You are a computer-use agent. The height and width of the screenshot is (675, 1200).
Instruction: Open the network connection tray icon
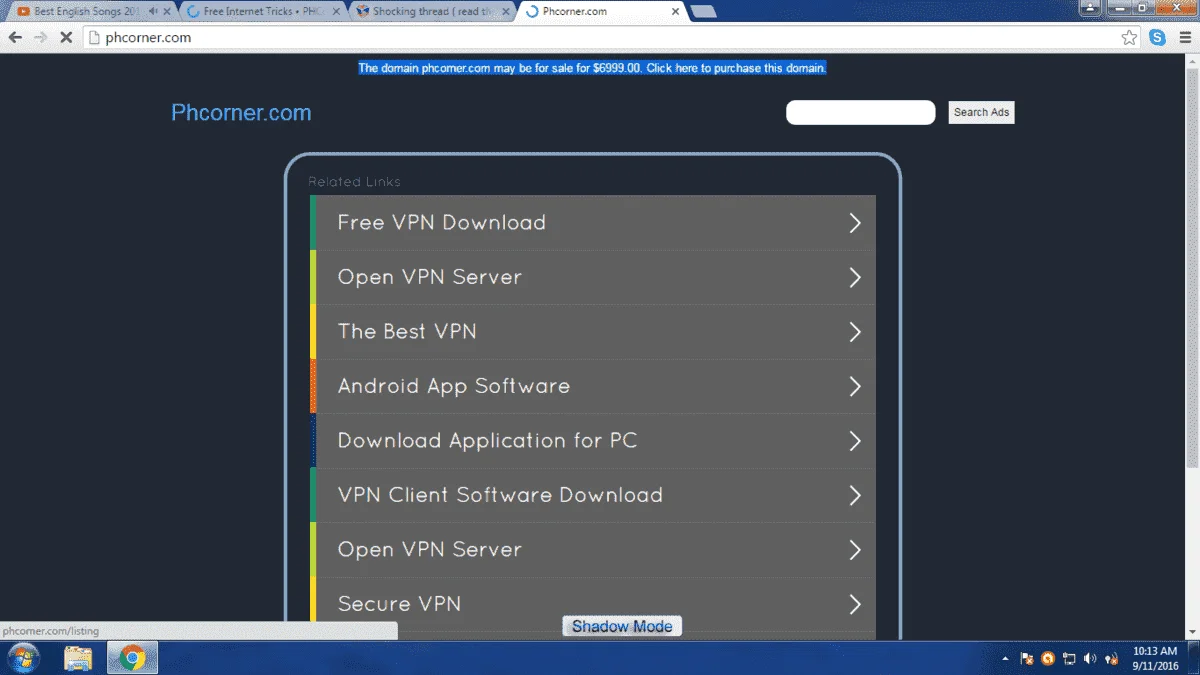click(1069, 658)
